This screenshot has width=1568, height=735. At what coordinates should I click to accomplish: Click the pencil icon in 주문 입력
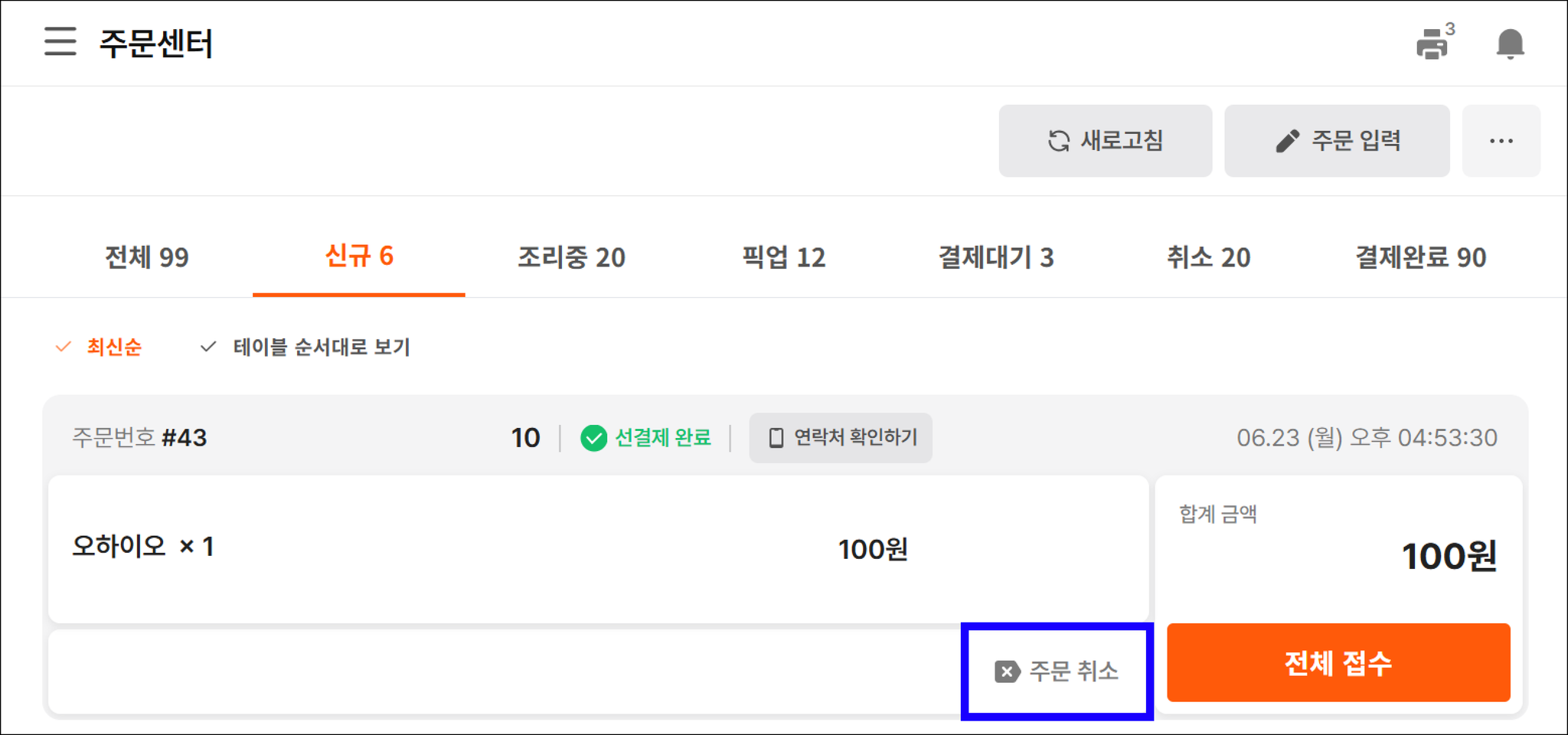coord(1287,141)
